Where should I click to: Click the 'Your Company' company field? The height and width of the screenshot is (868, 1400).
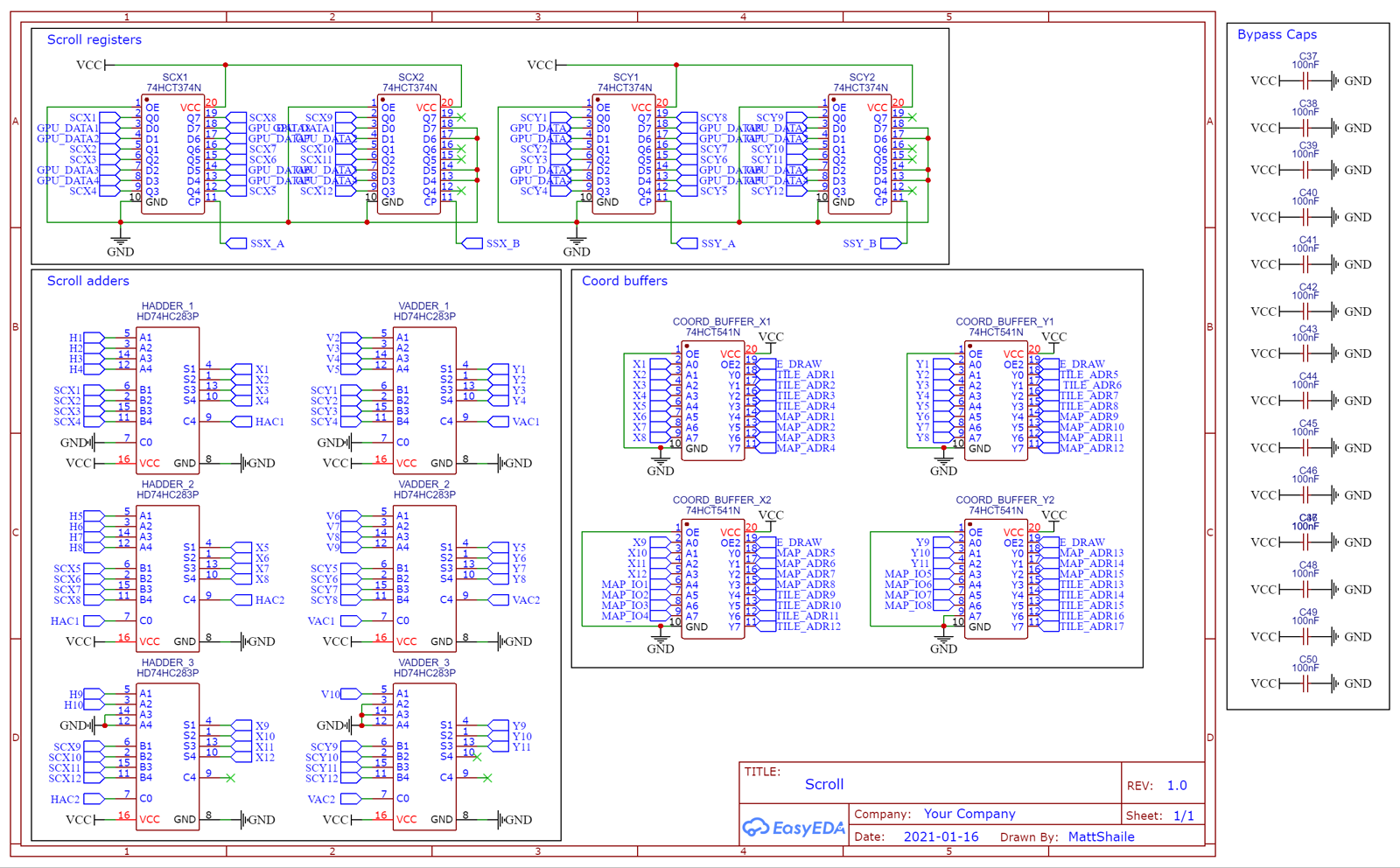click(x=969, y=814)
